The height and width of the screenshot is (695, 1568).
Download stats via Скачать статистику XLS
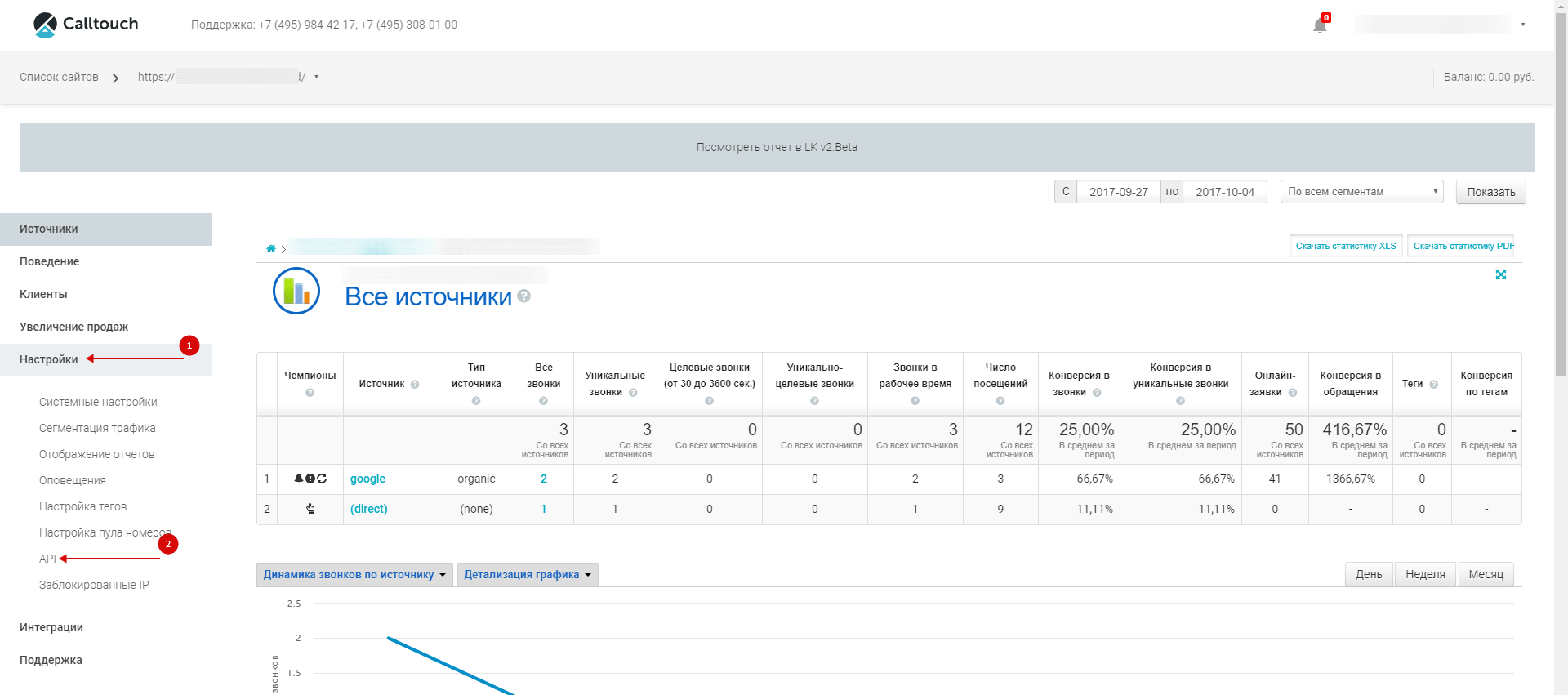pos(1346,246)
